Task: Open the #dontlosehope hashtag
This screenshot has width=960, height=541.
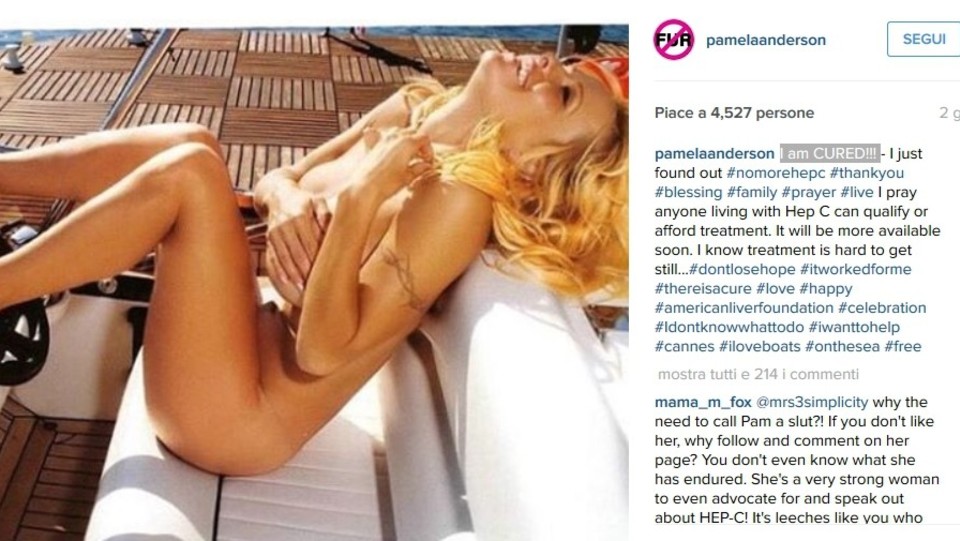Action: click(x=742, y=269)
